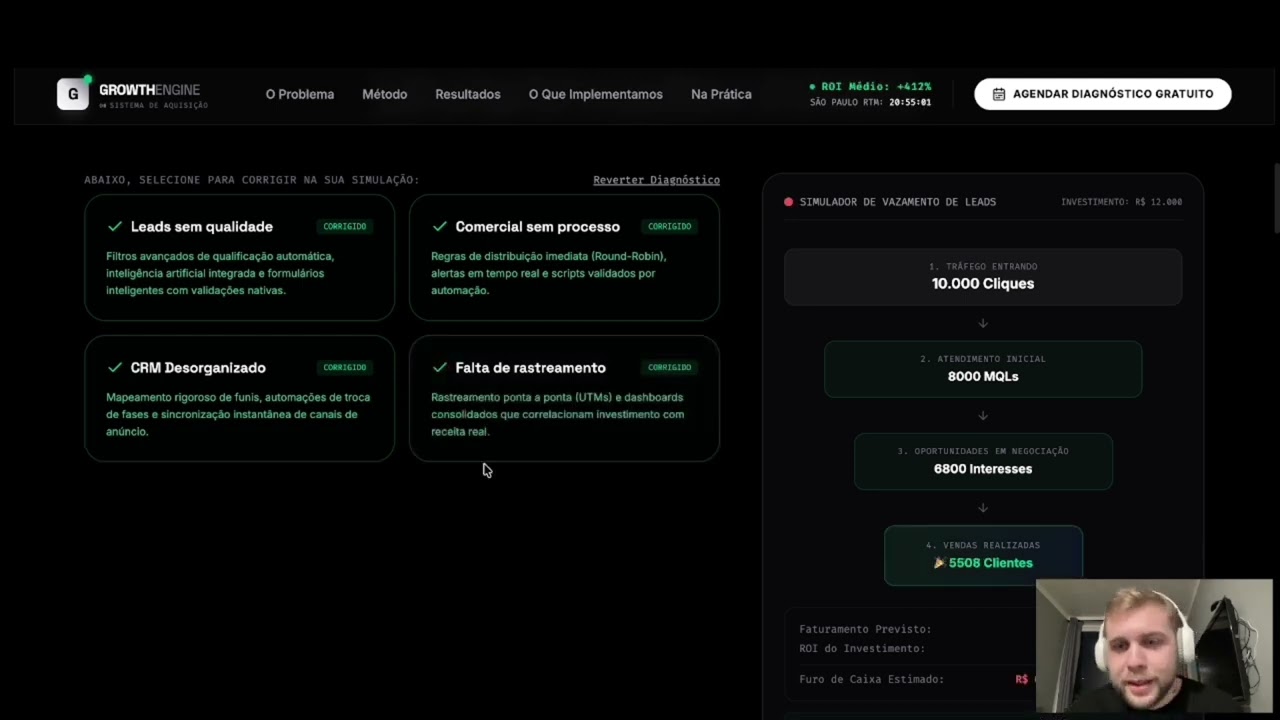Click Agendar Diagnóstico Gratuito button
The height and width of the screenshot is (720, 1280).
(1103, 94)
